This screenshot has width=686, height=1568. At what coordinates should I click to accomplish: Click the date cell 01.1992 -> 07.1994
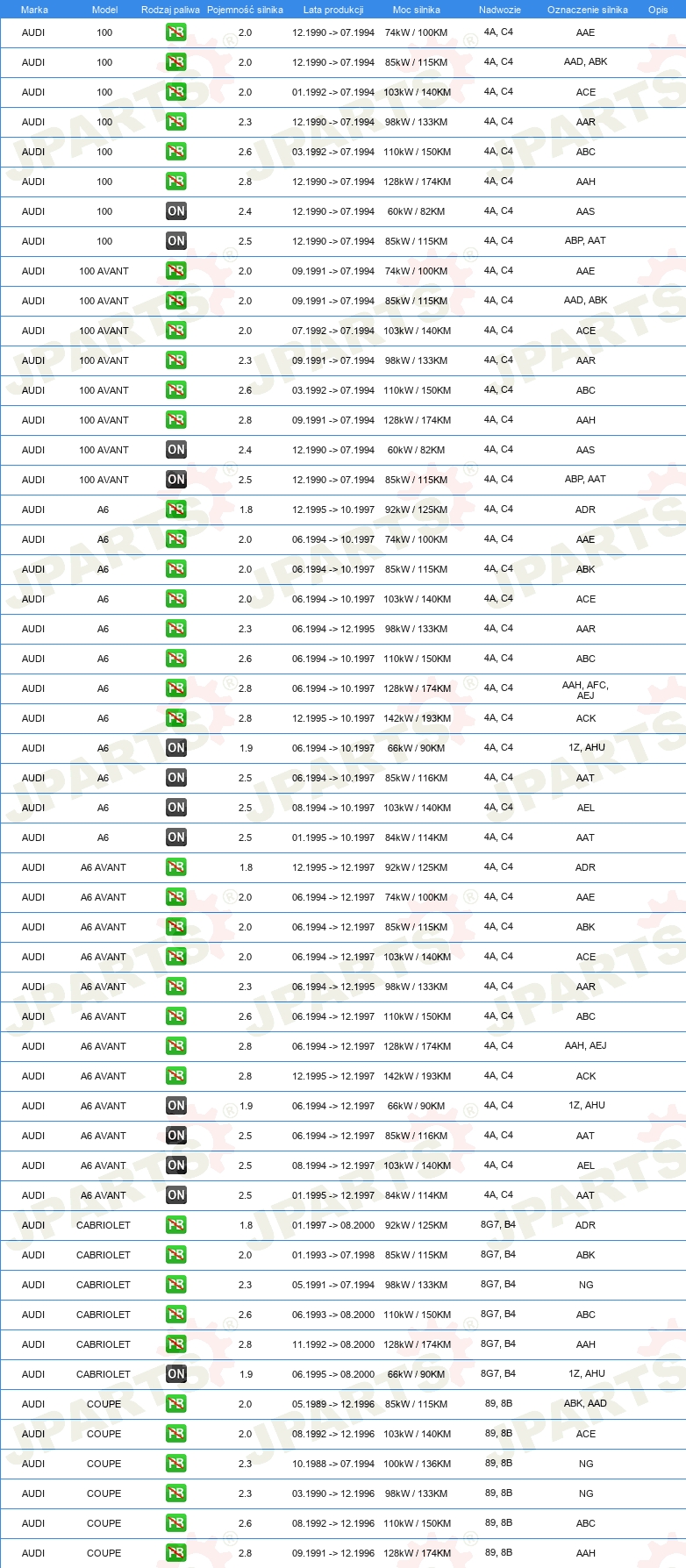pos(333,92)
